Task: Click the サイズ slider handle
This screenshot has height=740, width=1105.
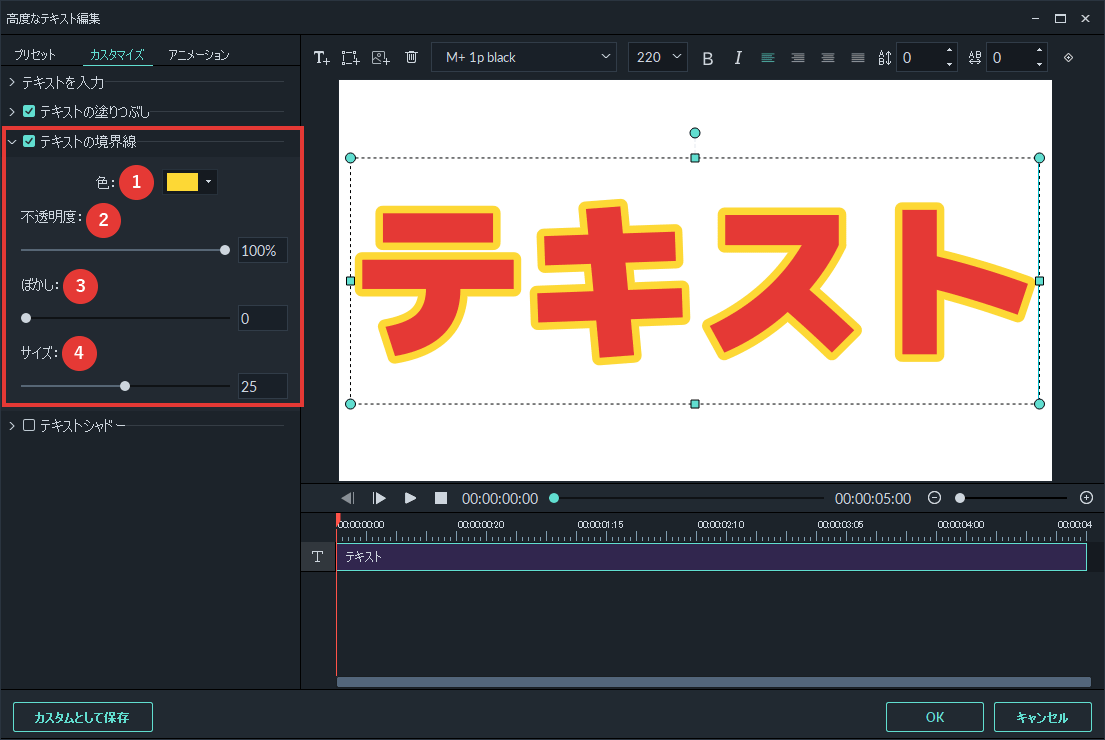Action: pyautogui.click(x=125, y=386)
